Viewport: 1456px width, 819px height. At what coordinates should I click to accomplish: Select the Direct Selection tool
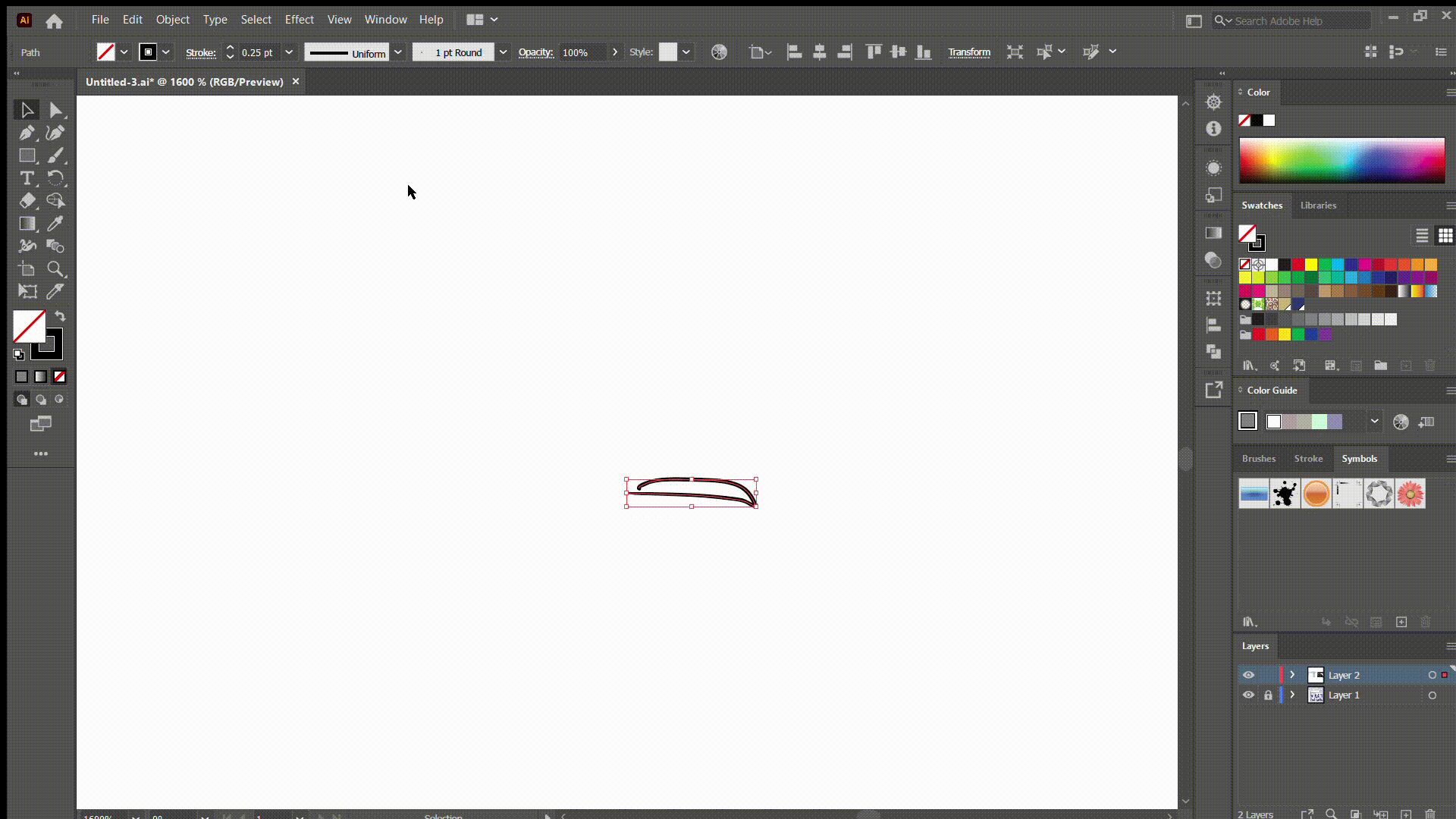55,110
